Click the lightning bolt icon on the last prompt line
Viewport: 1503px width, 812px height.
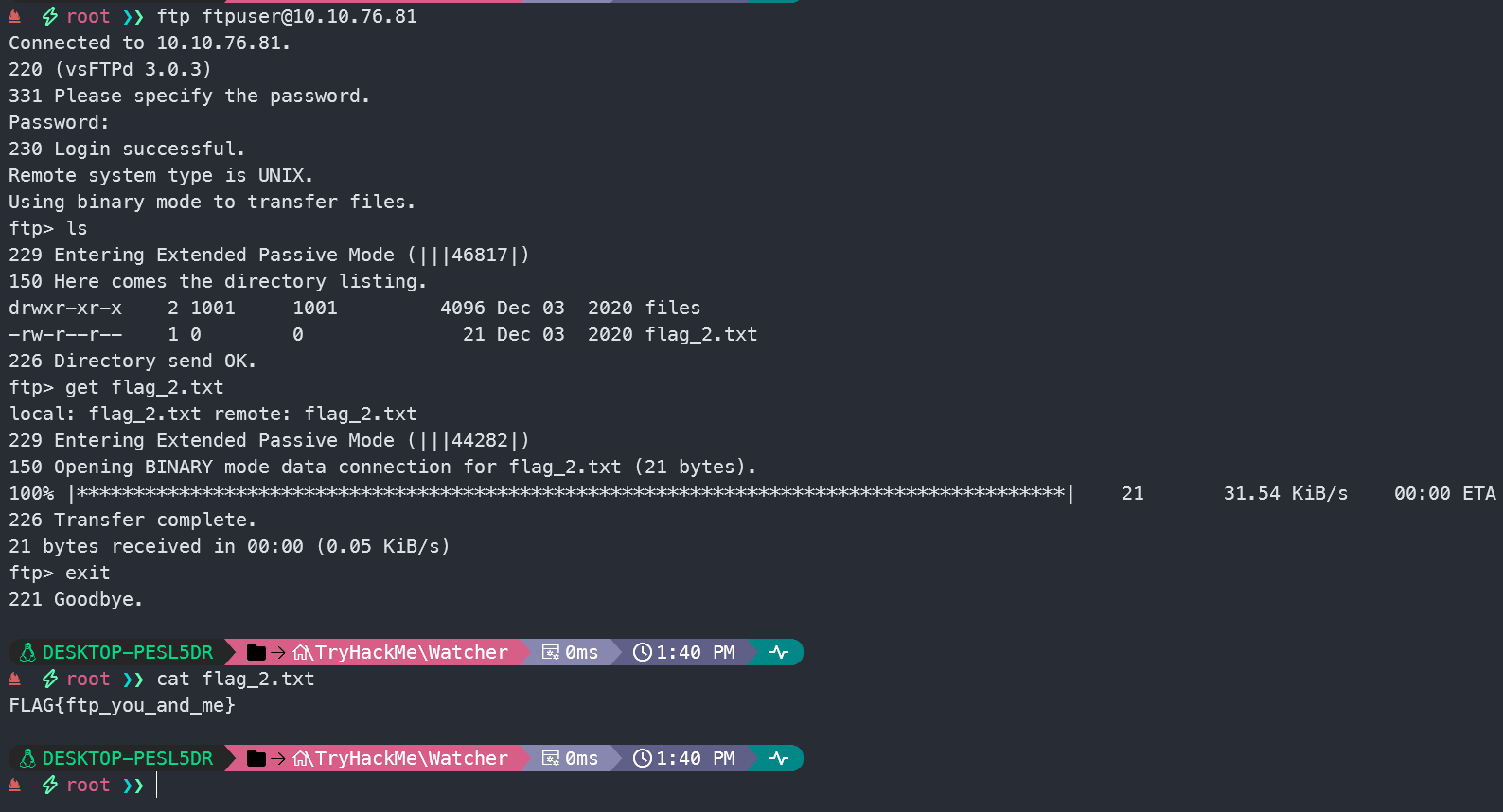(50, 785)
